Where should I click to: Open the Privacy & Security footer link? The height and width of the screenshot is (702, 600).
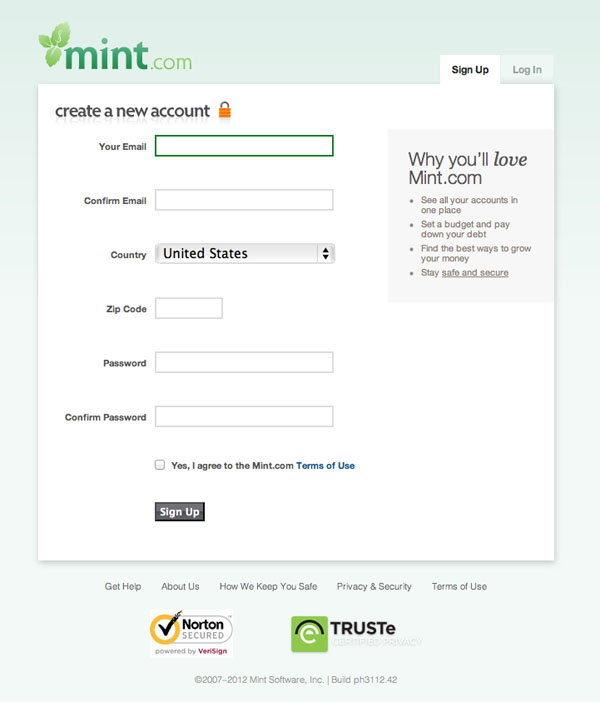374,586
